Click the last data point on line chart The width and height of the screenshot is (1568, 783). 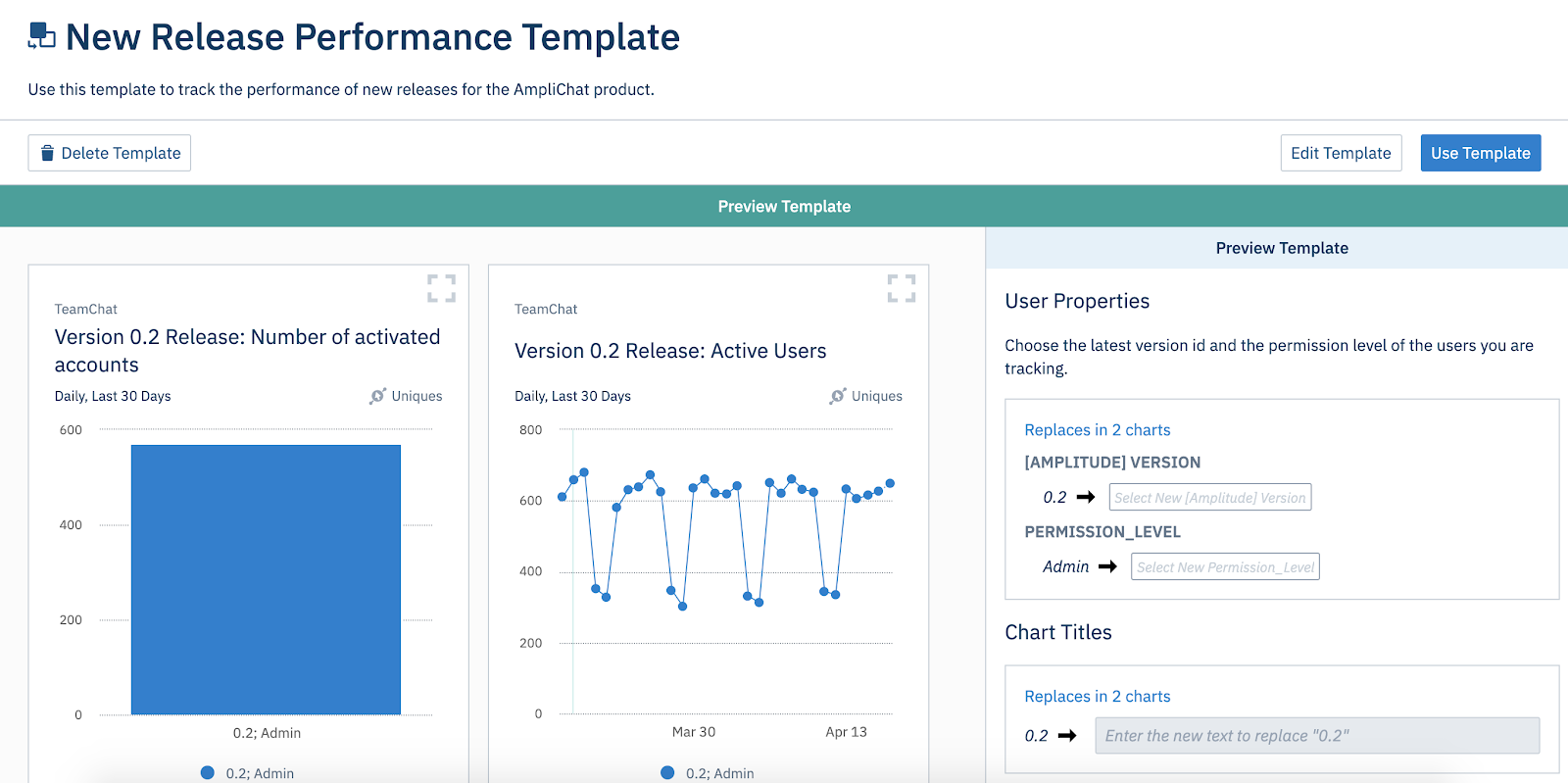(x=890, y=483)
